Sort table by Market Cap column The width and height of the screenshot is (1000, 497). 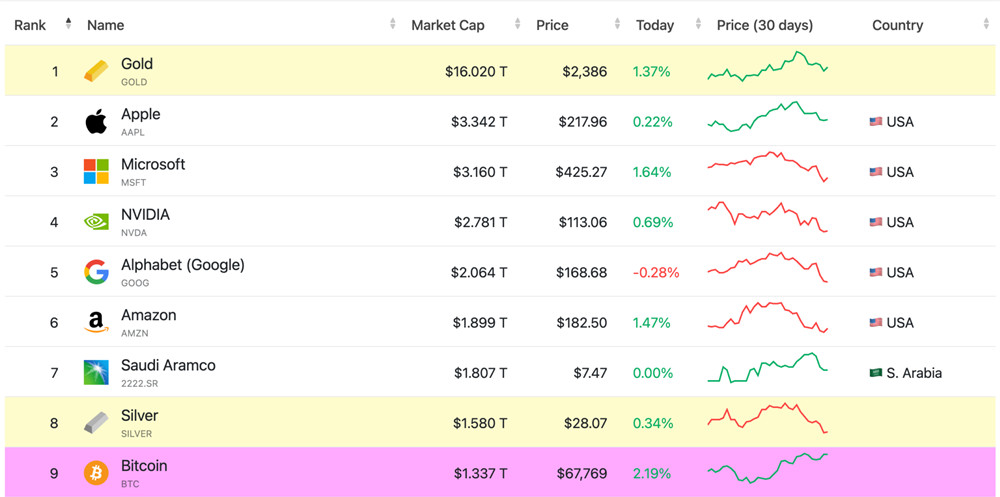coord(448,25)
